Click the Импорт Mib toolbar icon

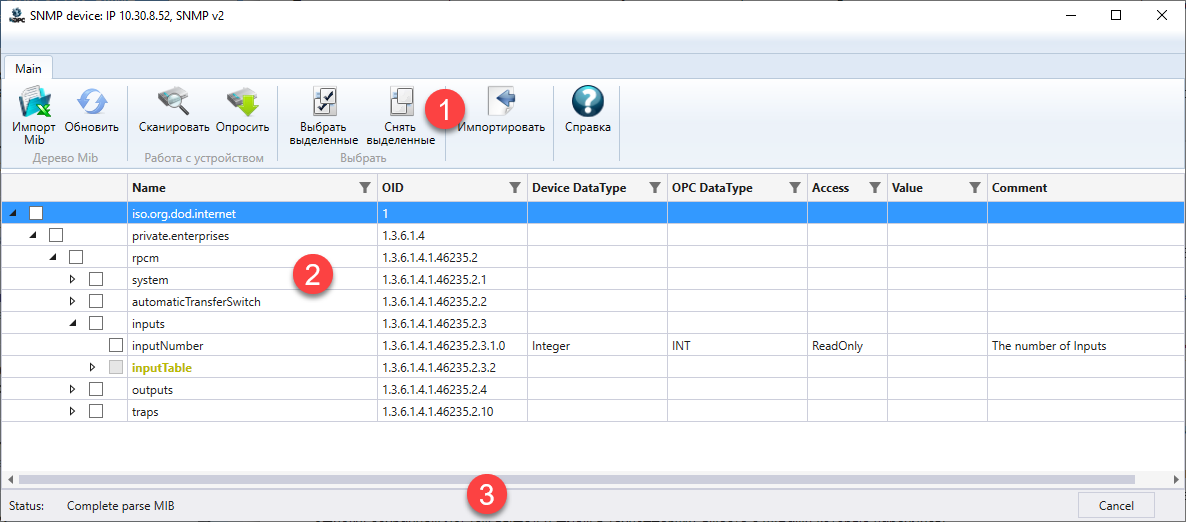point(34,102)
